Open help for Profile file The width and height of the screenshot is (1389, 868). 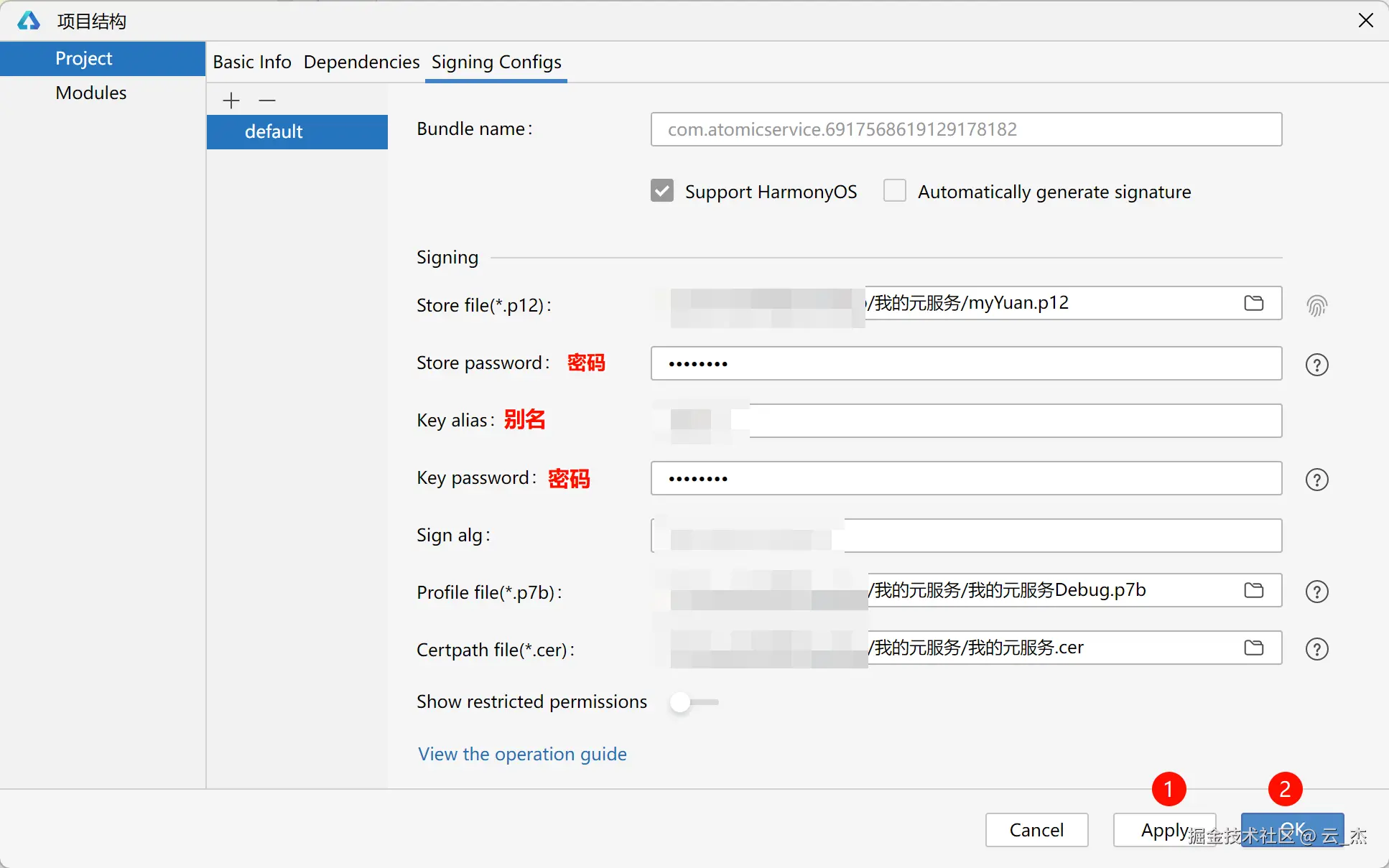point(1316,592)
